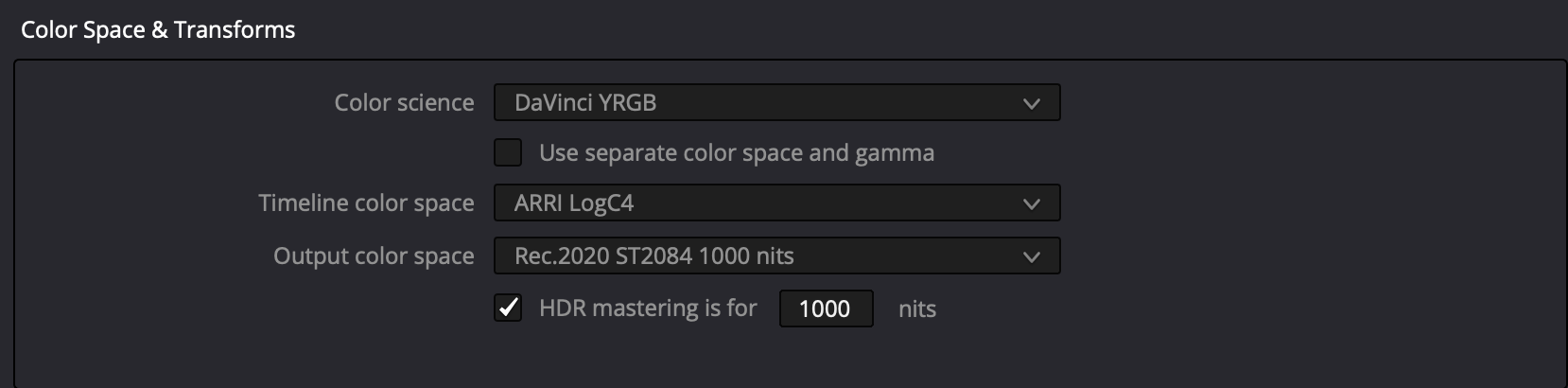Click the Rec.2020 ST2084 1000 nits text
This screenshot has width=1568, height=388.
(x=653, y=256)
